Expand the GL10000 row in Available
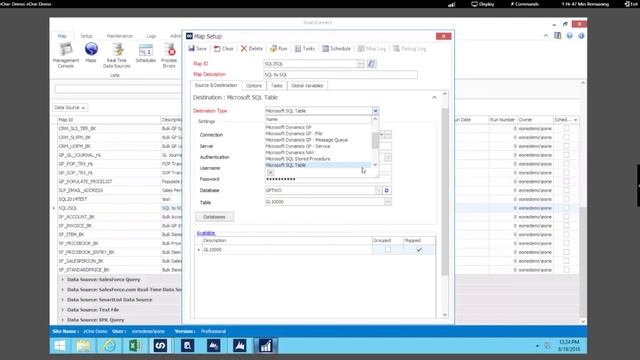The height and width of the screenshot is (360, 640). coord(199,249)
